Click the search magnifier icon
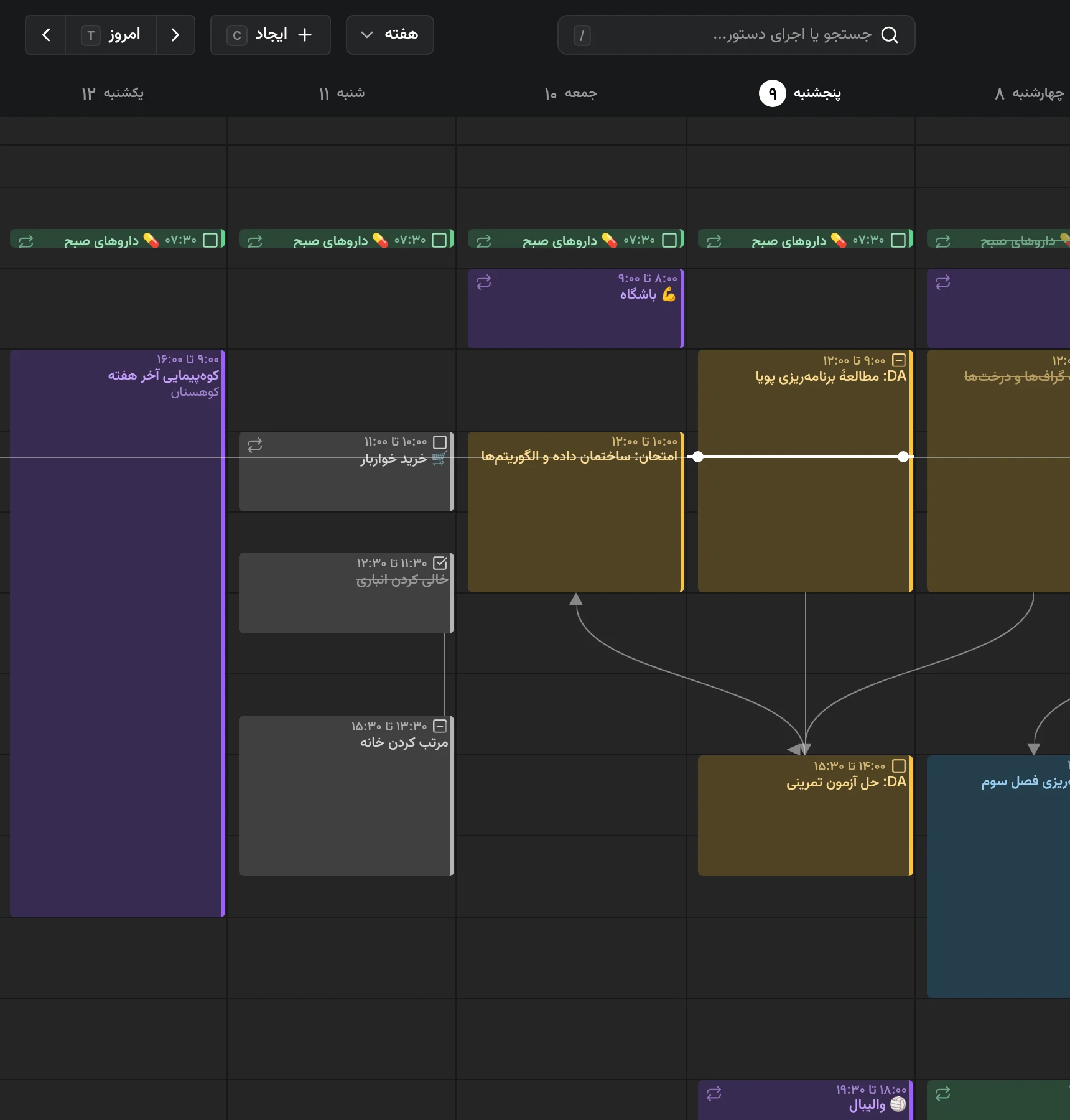The height and width of the screenshot is (1120, 1070). (x=890, y=35)
